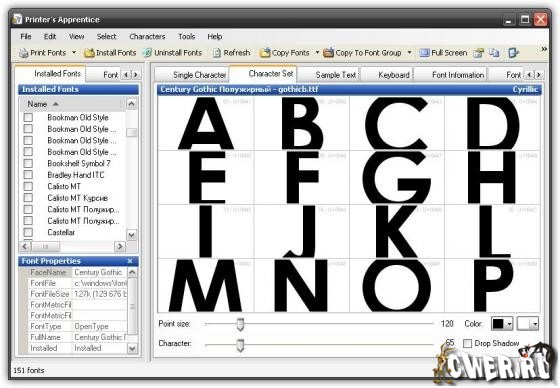This screenshot has width=560, height=388.
Task: Select Bradley Hand ITC in font list
Action: pyautogui.click(x=76, y=175)
